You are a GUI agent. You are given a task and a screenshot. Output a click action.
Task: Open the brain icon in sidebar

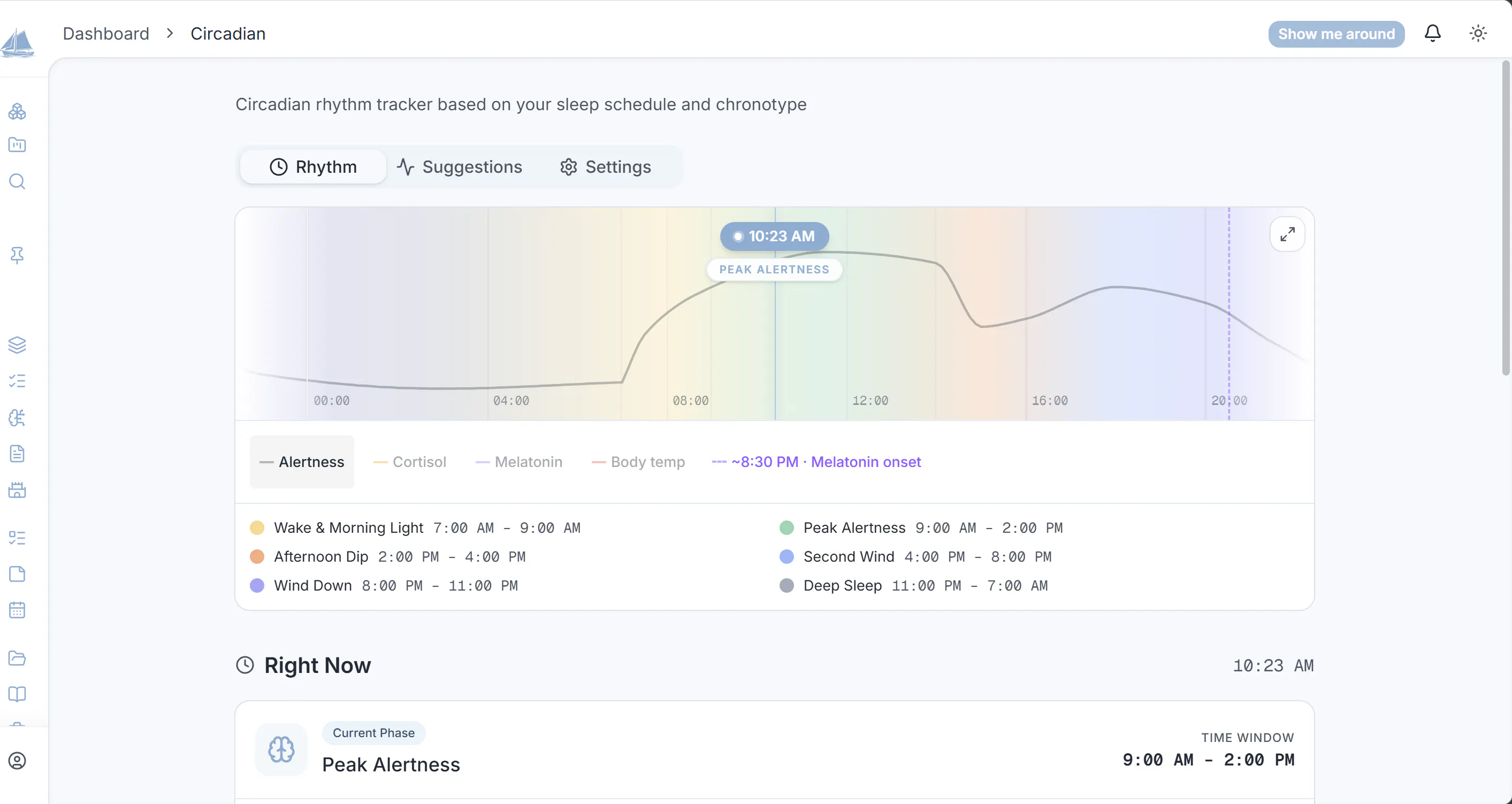[x=17, y=418]
